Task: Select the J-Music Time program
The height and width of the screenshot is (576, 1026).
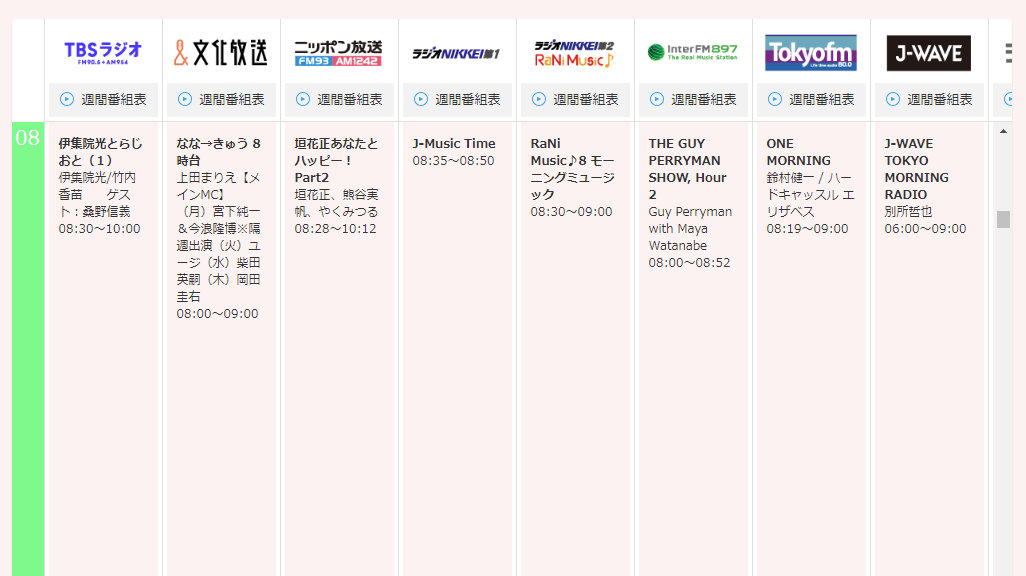Action: click(457, 150)
